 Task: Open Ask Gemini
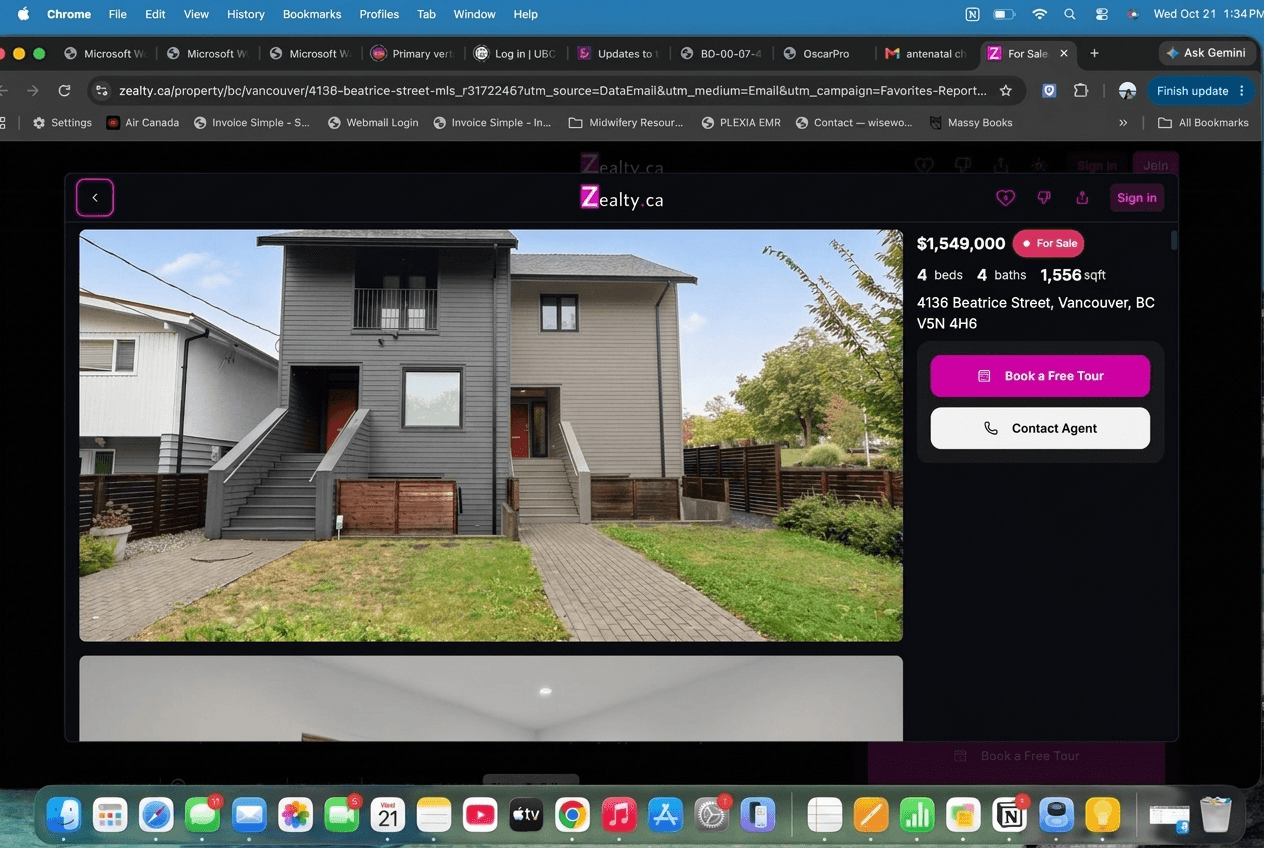point(1205,53)
